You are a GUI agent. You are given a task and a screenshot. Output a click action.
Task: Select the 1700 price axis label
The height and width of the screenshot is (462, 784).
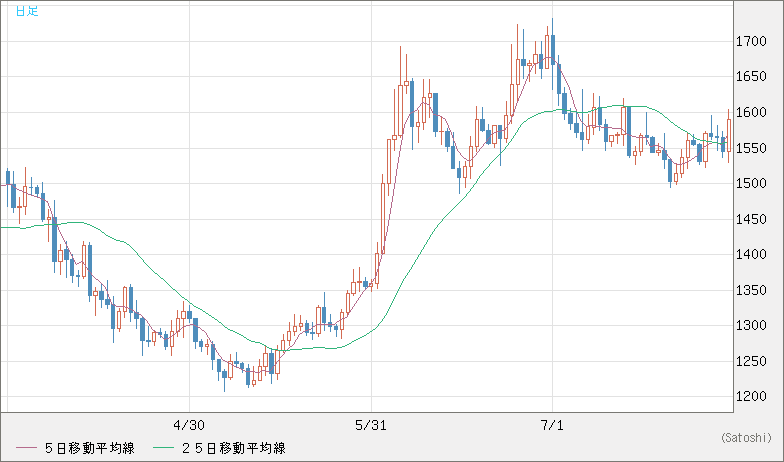click(751, 42)
